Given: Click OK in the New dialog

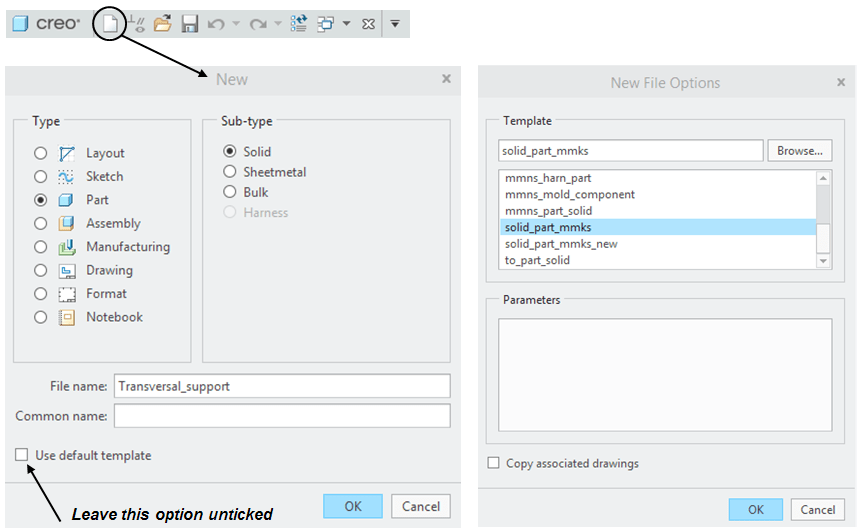Looking at the screenshot, I should pos(352,506).
